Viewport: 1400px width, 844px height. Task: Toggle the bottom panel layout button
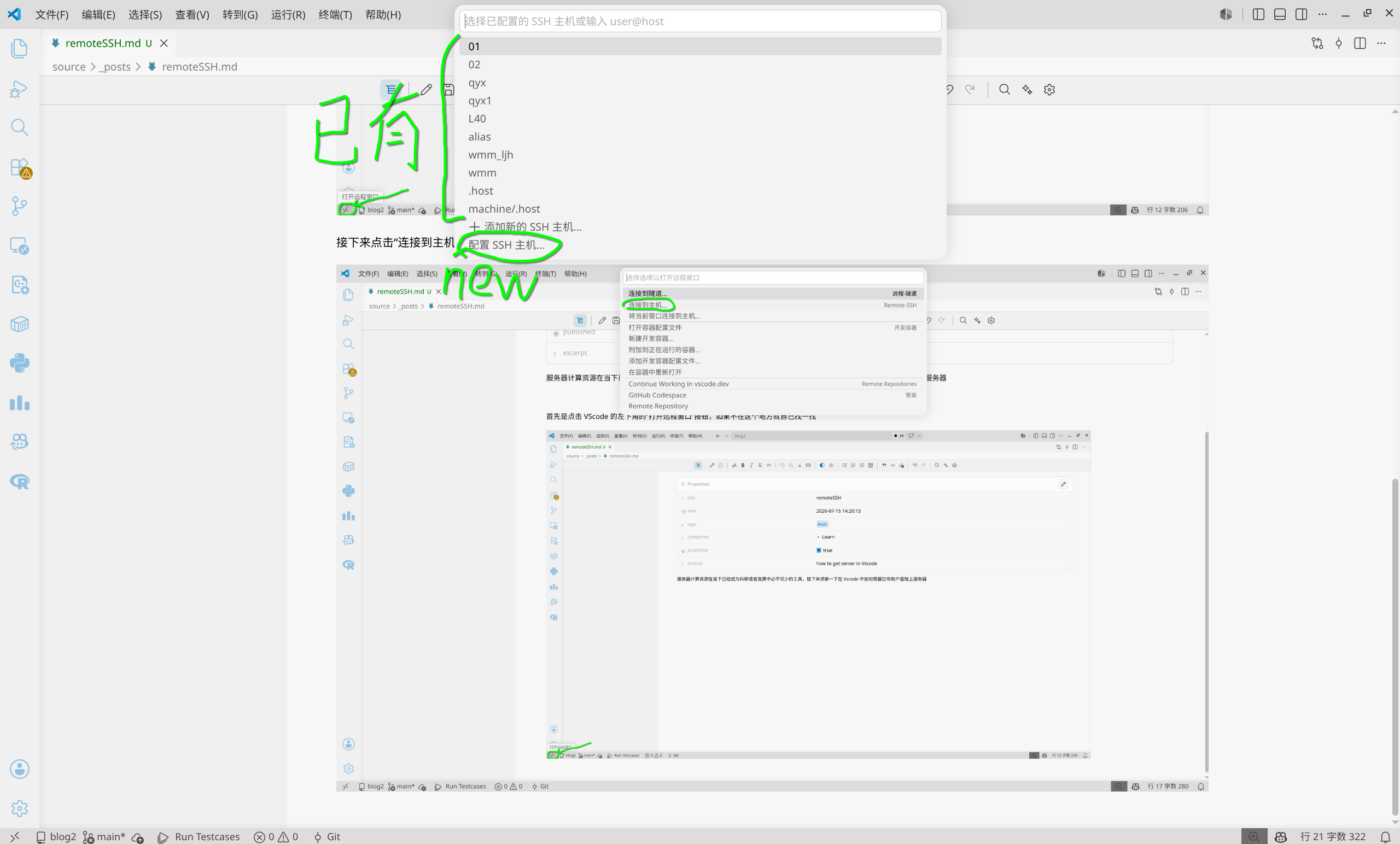click(x=1280, y=15)
